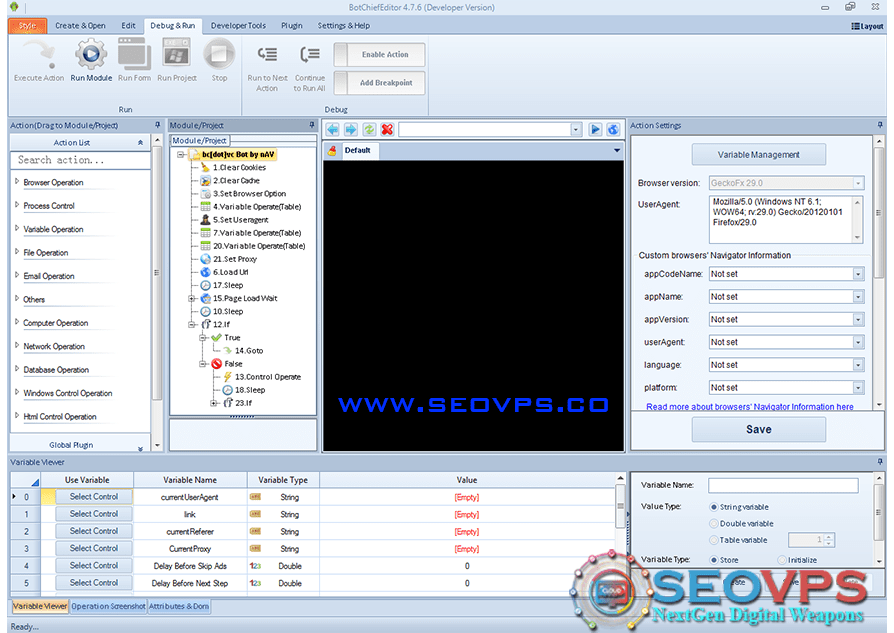Pin the Module/Project panel
Screen dimensions: 894x633
312,125
